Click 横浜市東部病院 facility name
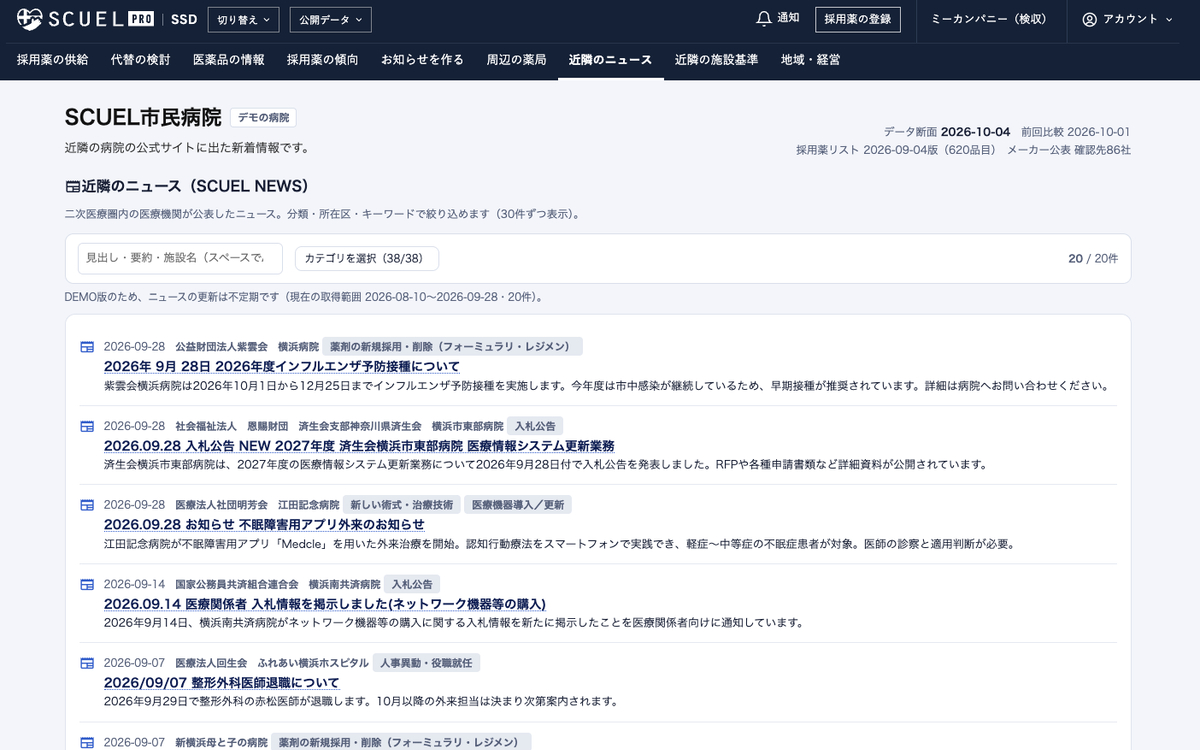This screenshot has height=750, width=1200. 467,425
